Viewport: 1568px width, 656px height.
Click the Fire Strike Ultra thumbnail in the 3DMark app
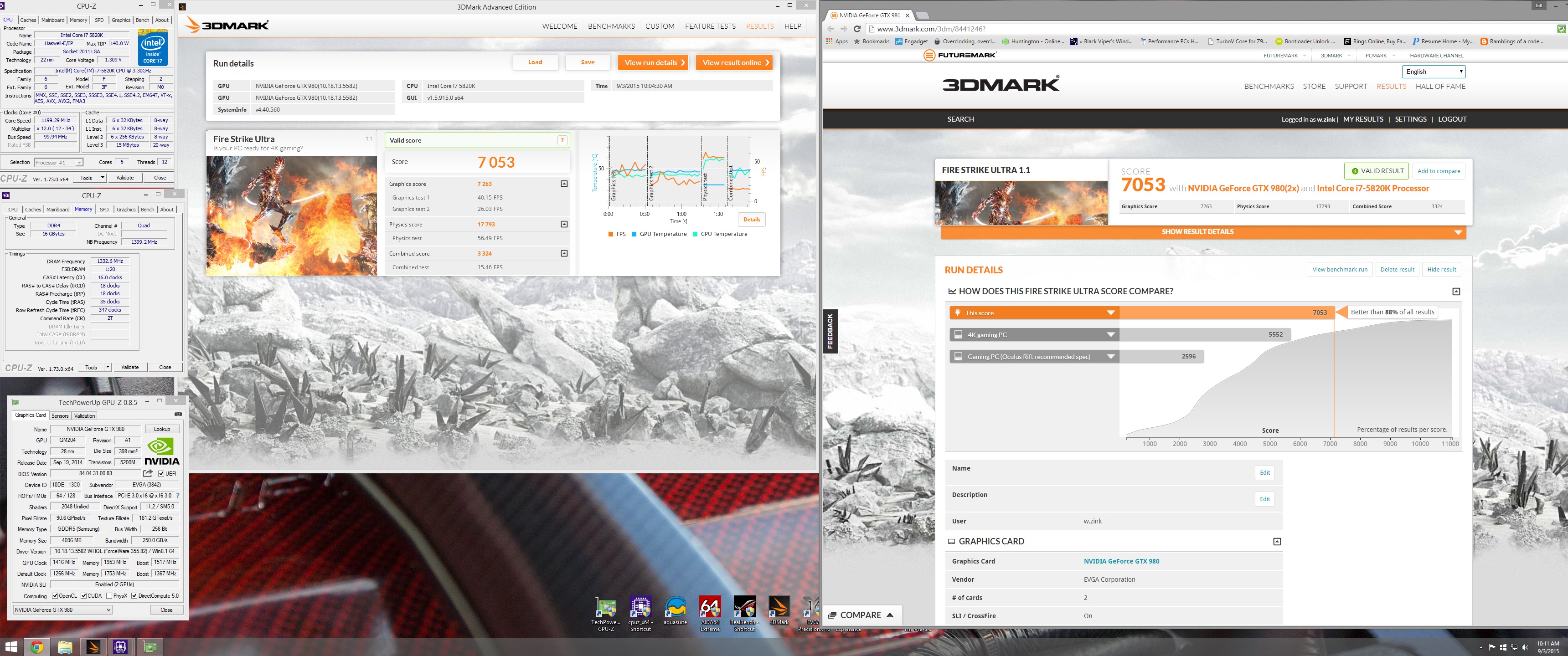[292, 215]
